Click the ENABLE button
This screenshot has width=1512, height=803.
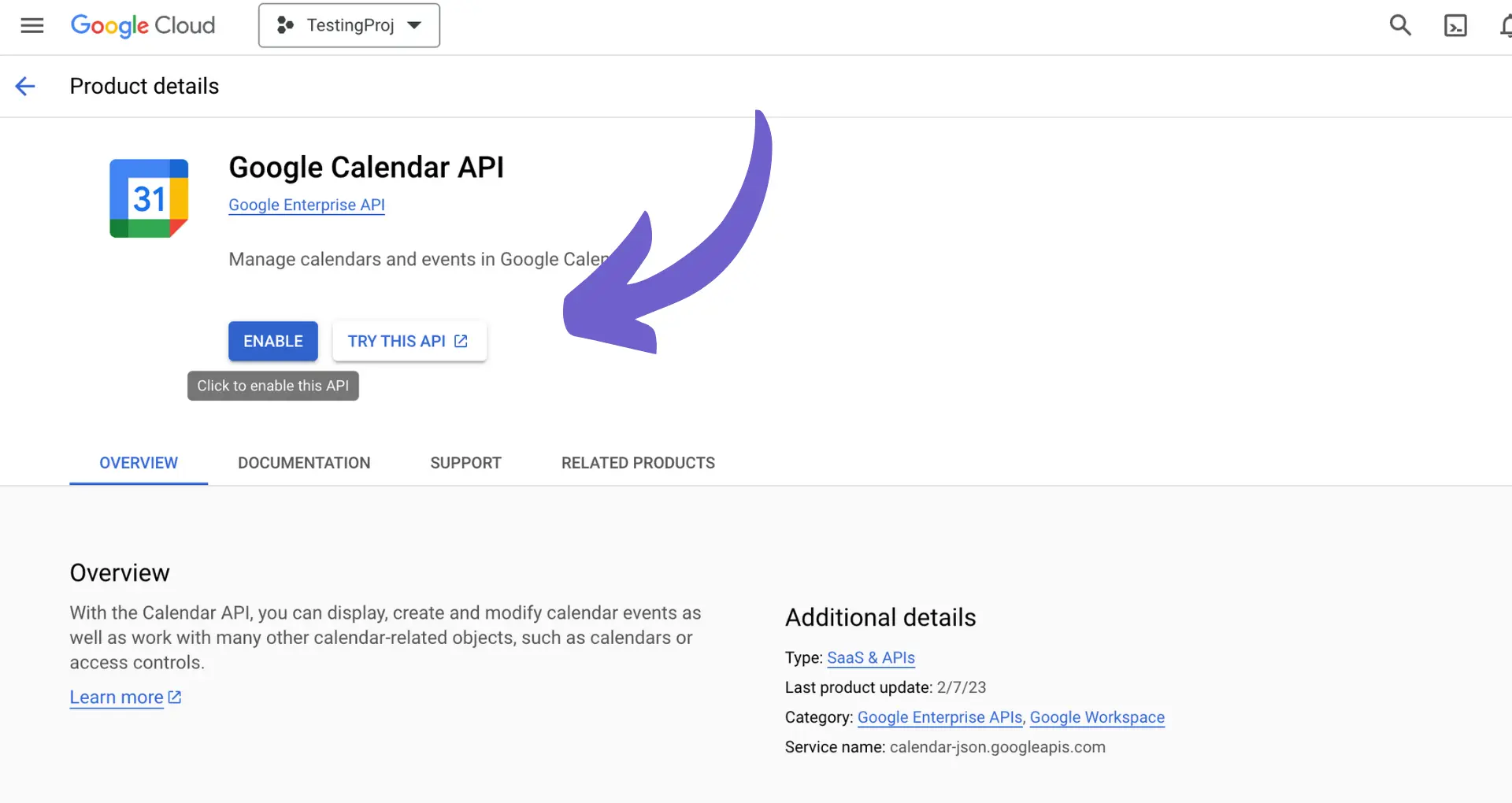(273, 341)
